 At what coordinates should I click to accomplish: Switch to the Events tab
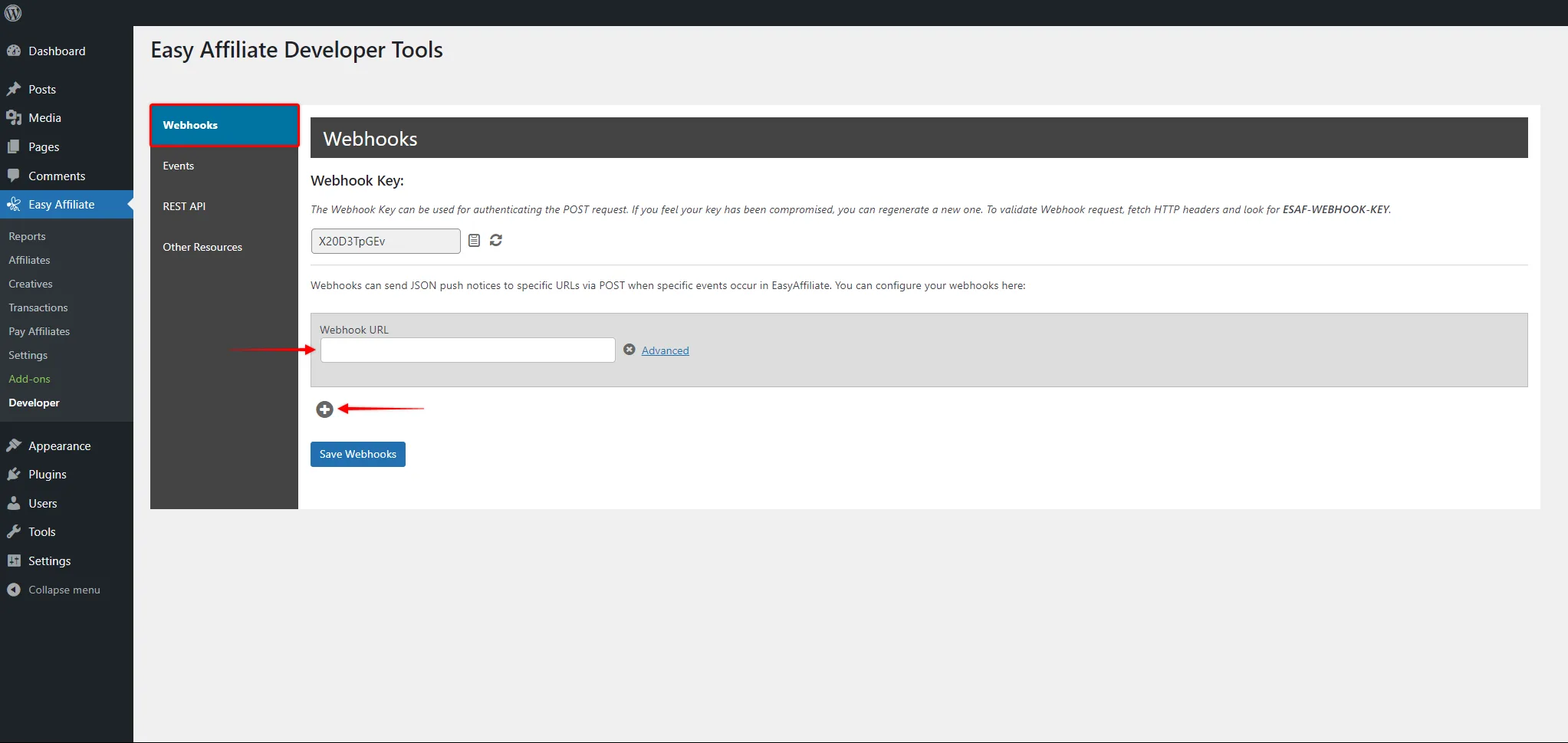[224, 166]
